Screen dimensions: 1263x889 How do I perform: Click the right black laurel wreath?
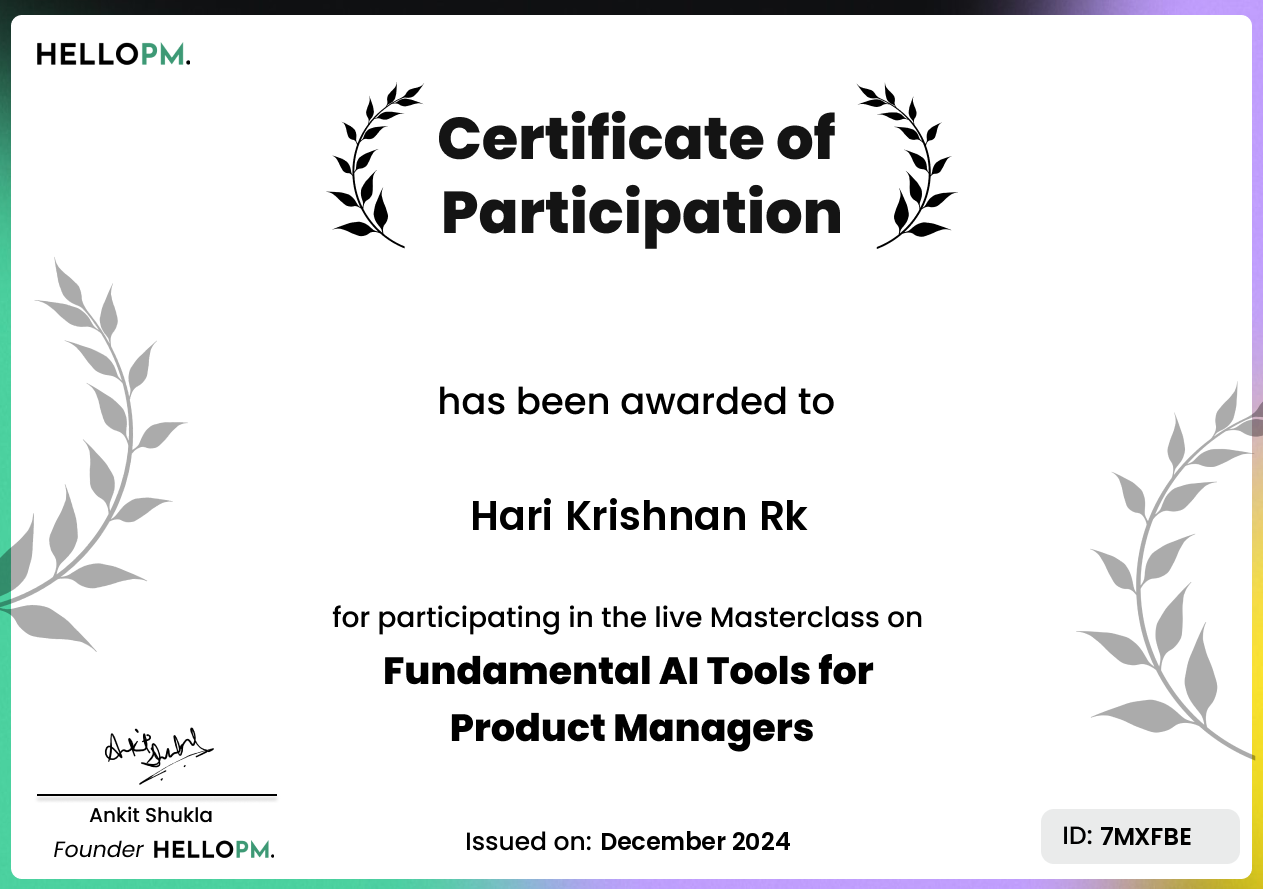pyautogui.click(x=908, y=167)
